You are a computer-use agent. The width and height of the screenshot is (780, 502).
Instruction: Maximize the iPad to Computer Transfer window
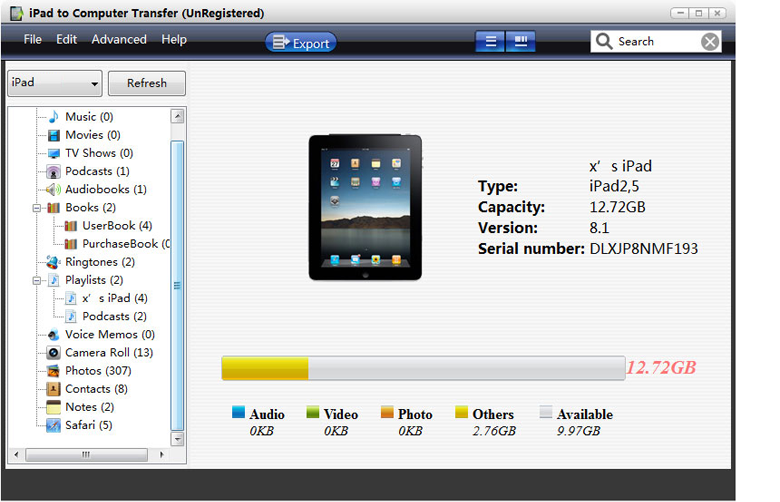(698, 13)
